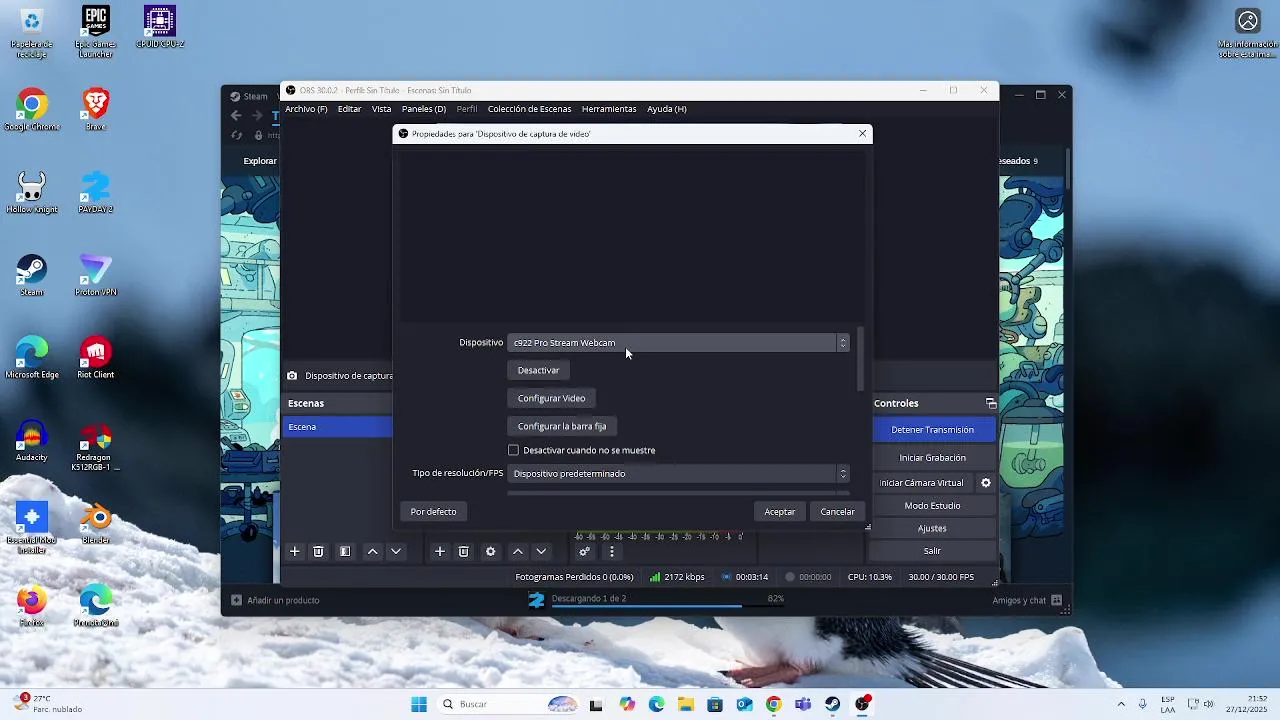Open virtual camera settings gear icon
This screenshot has height=720, width=1280.
point(986,483)
